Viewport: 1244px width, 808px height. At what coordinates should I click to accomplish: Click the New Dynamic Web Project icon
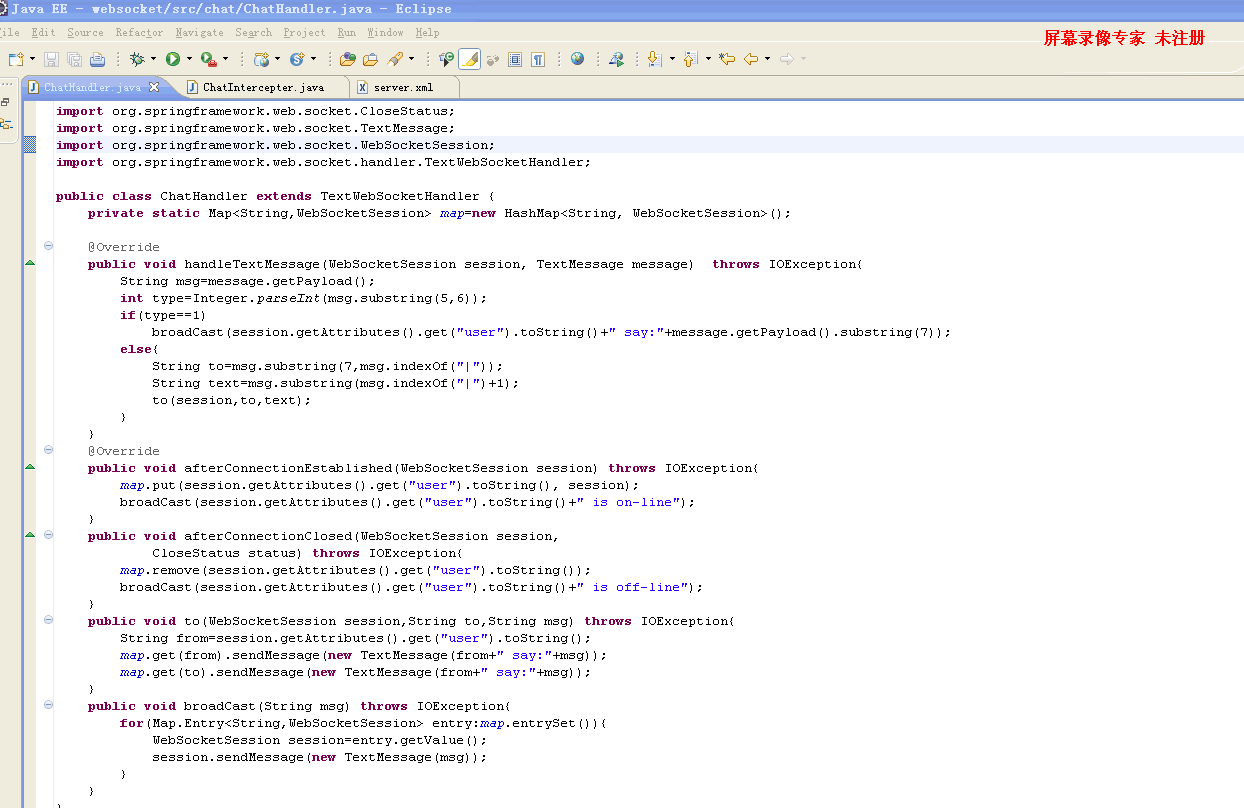coord(261,59)
